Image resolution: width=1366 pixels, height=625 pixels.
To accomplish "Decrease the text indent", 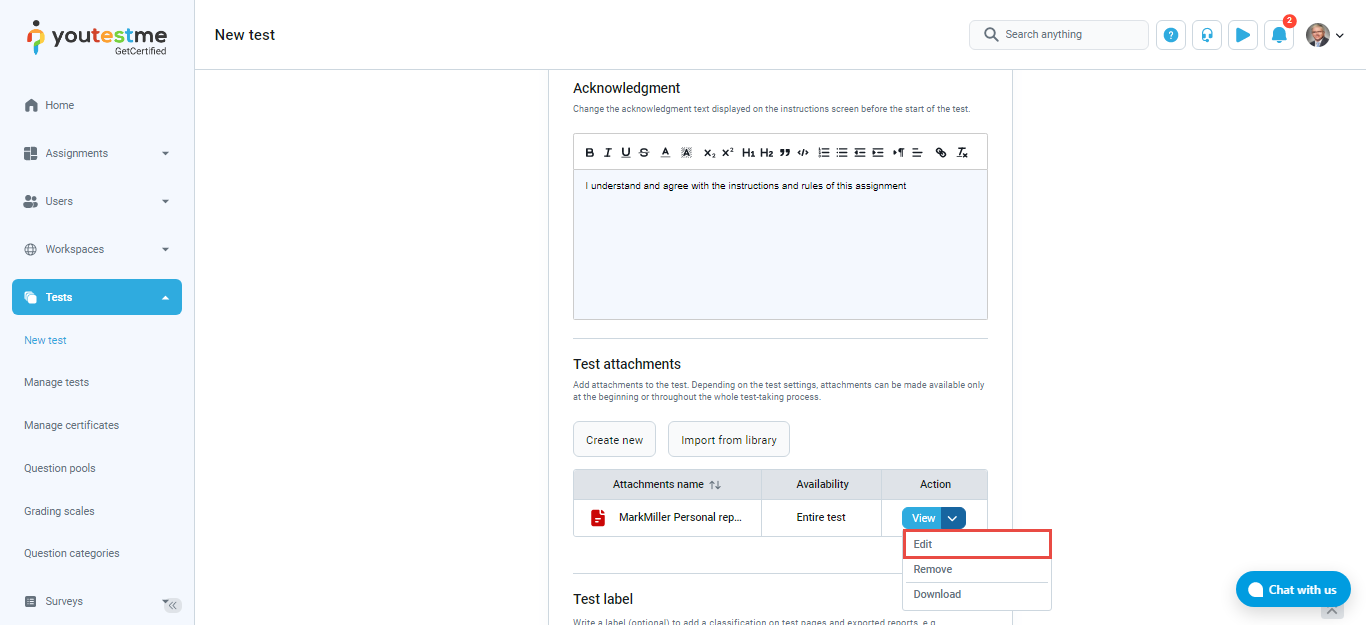I will tap(860, 153).
